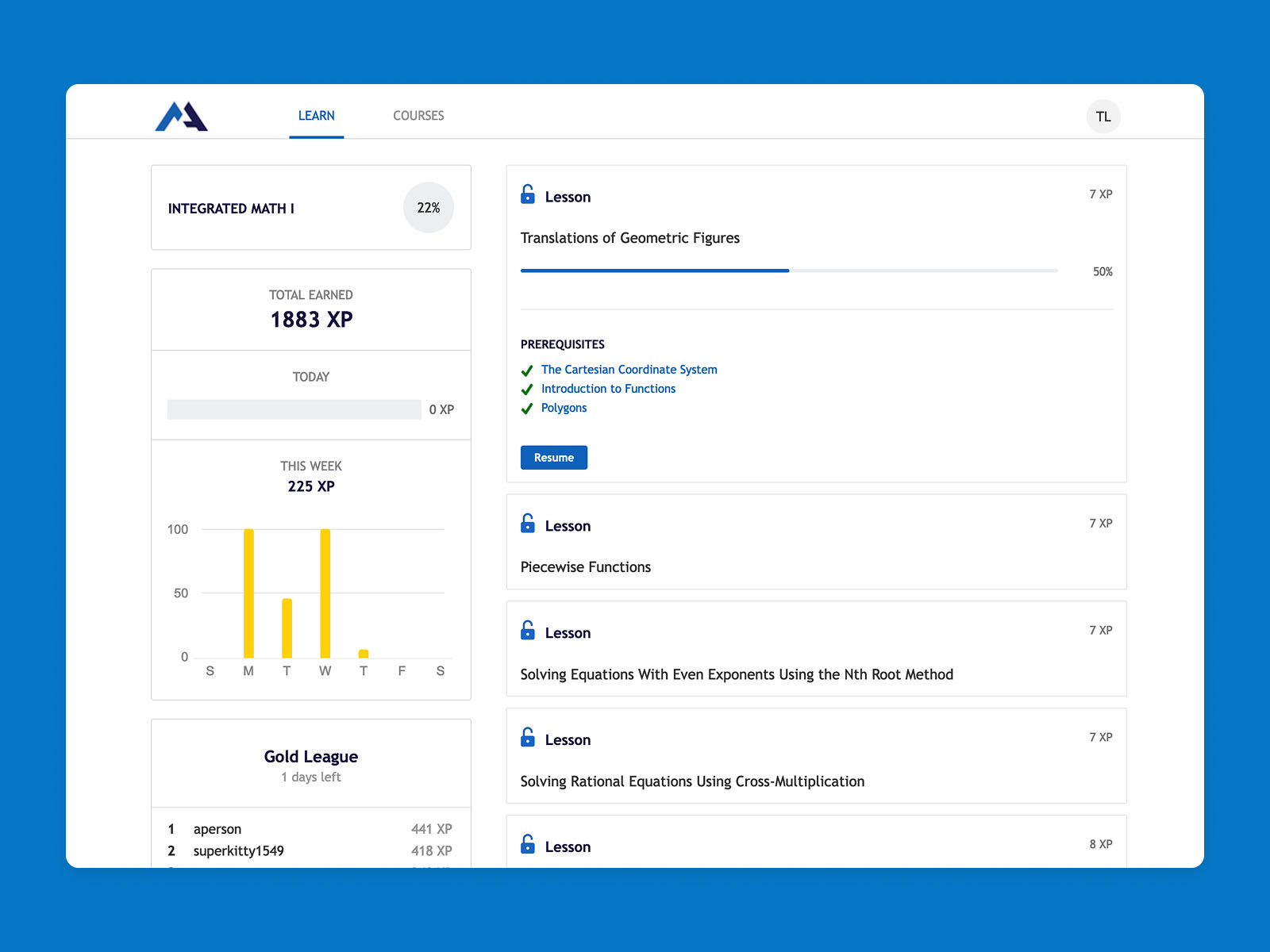Click checkmark beside Introduction to Functions
Image resolution: width=1270 pixels, height=952 pixels.
click(527, 390)
